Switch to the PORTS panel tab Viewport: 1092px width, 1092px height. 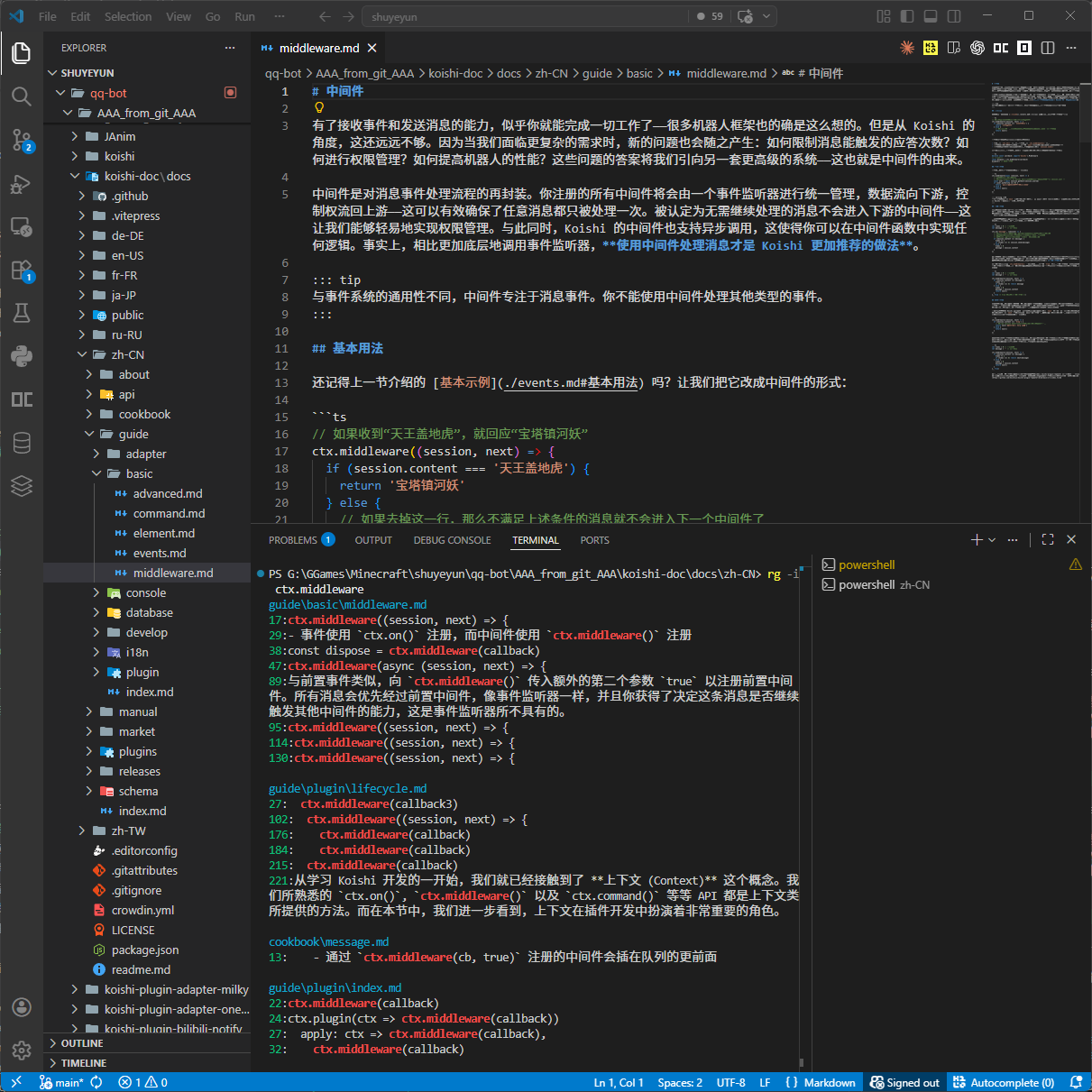tap(594, 540)
